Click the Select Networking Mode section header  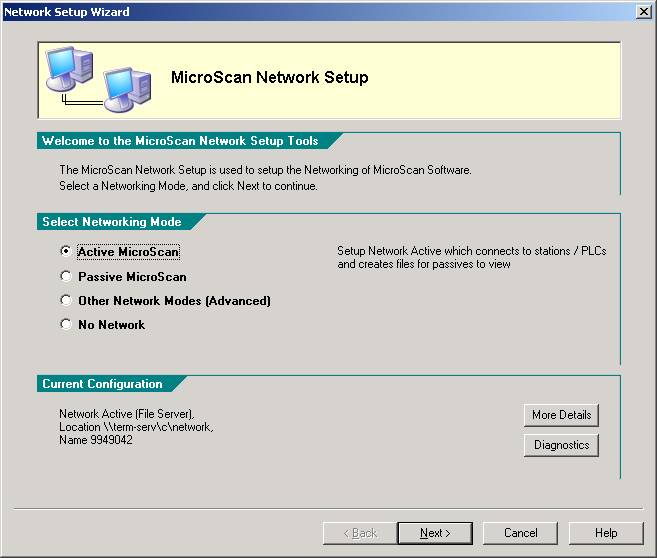pyautogui.click(x=111, y=222)
